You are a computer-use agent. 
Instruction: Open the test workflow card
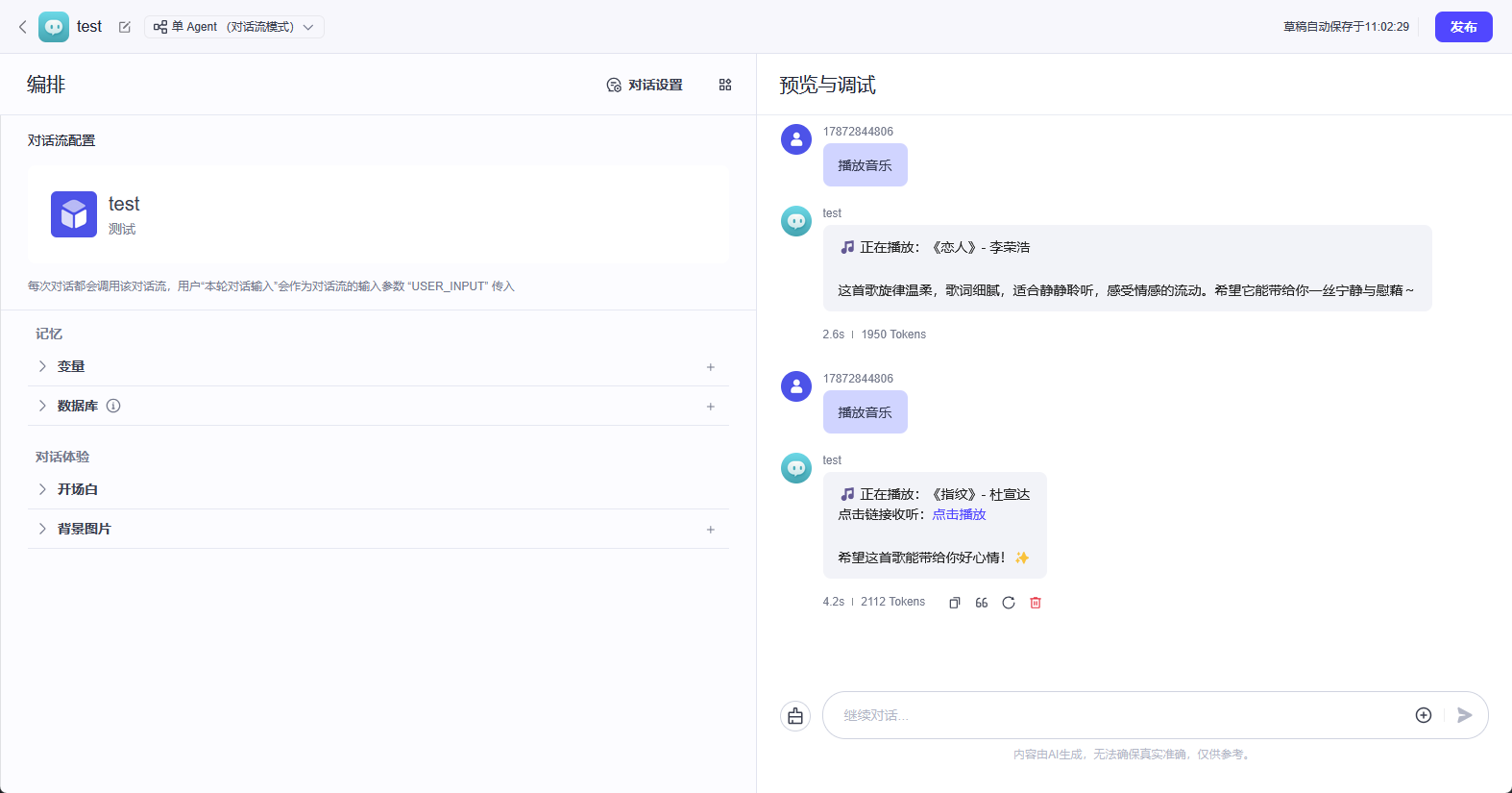tap(378, 214)
